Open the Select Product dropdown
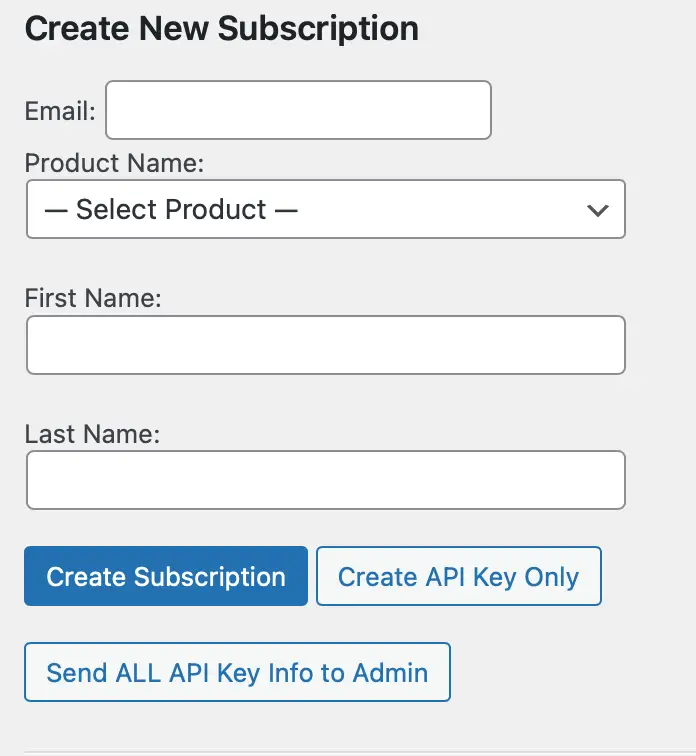This screenshot has width=696, height=756. click(x=325, y=209)
